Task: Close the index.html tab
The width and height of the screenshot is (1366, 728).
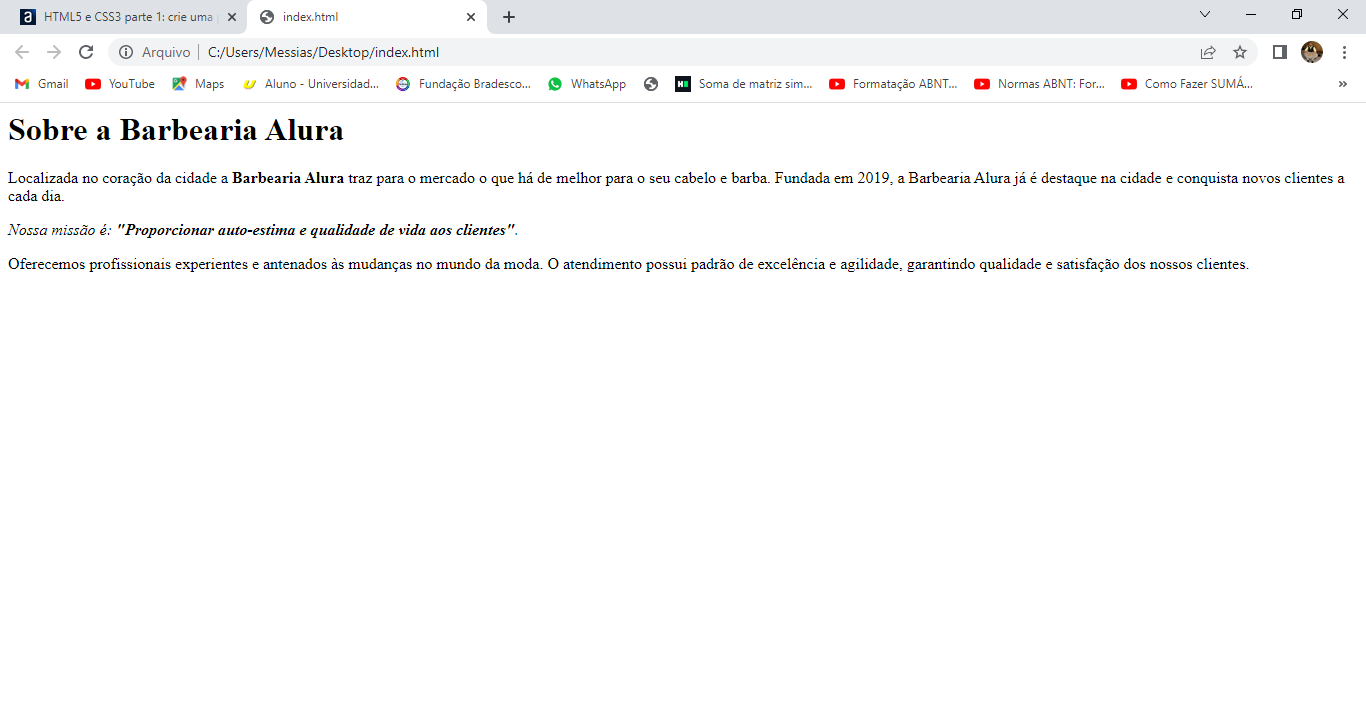Action: [x=471, y=17]
